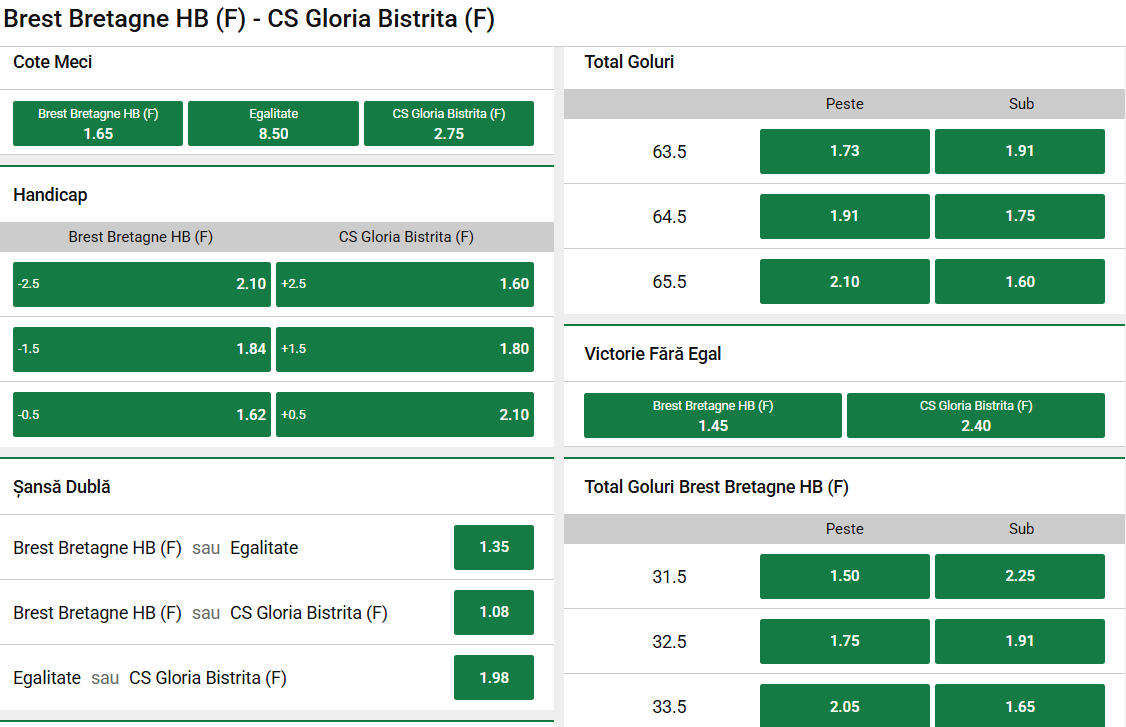Select Gloria Bistrita +1.5 at 1.80
Viewport: 1126px width, 727px height.
coord(404,349)
